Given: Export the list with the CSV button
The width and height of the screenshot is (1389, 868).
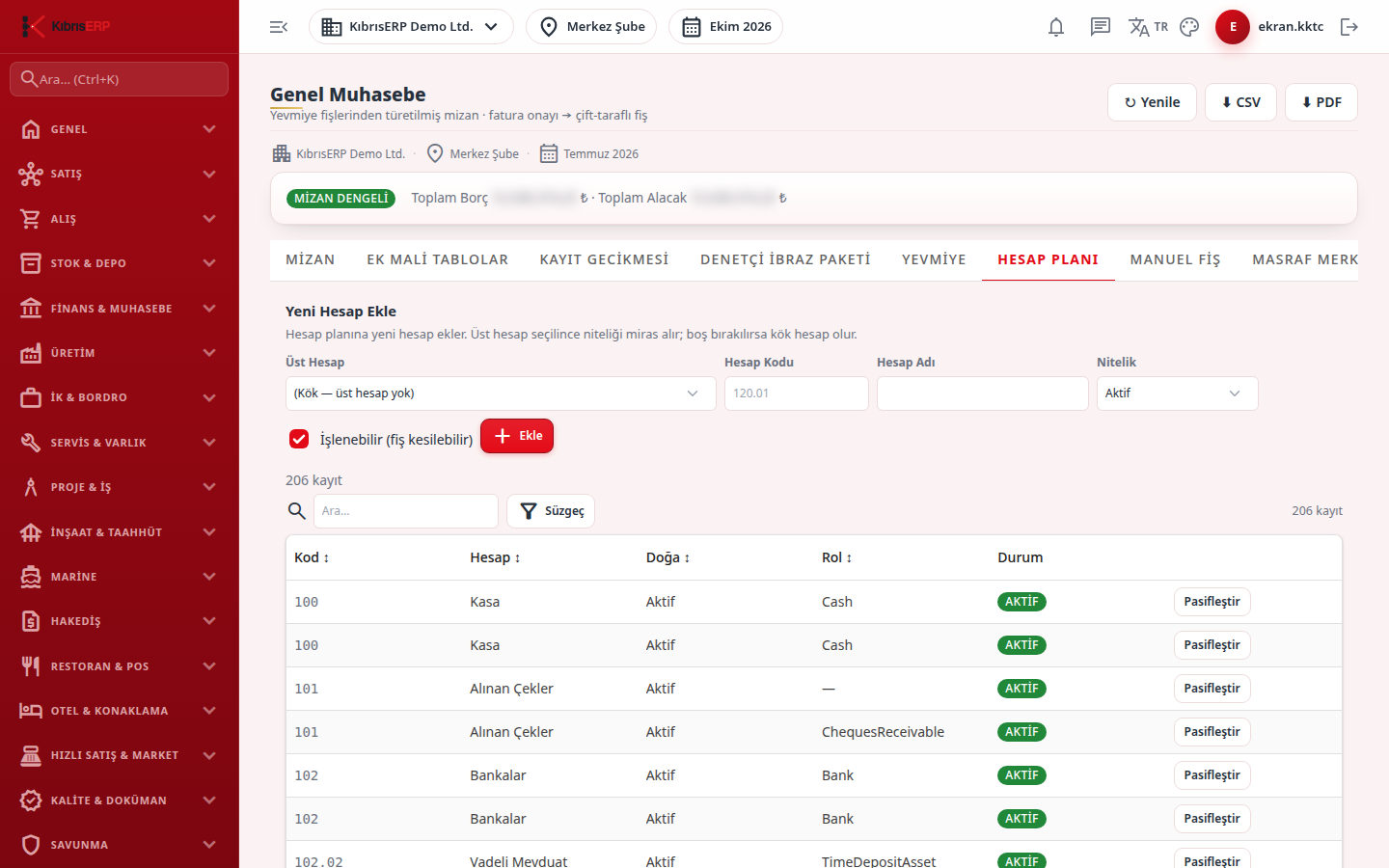Looking at the screenshot, I should coord(1240,102).
